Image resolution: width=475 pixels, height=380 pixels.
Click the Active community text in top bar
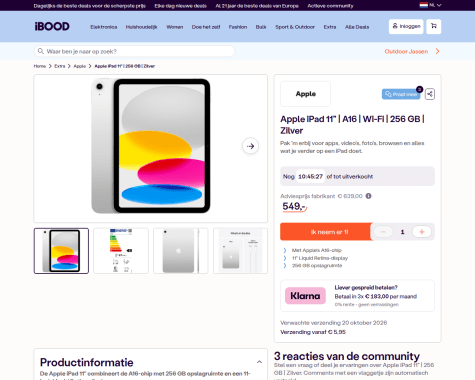pyautogui.click(x=330, y=6)
